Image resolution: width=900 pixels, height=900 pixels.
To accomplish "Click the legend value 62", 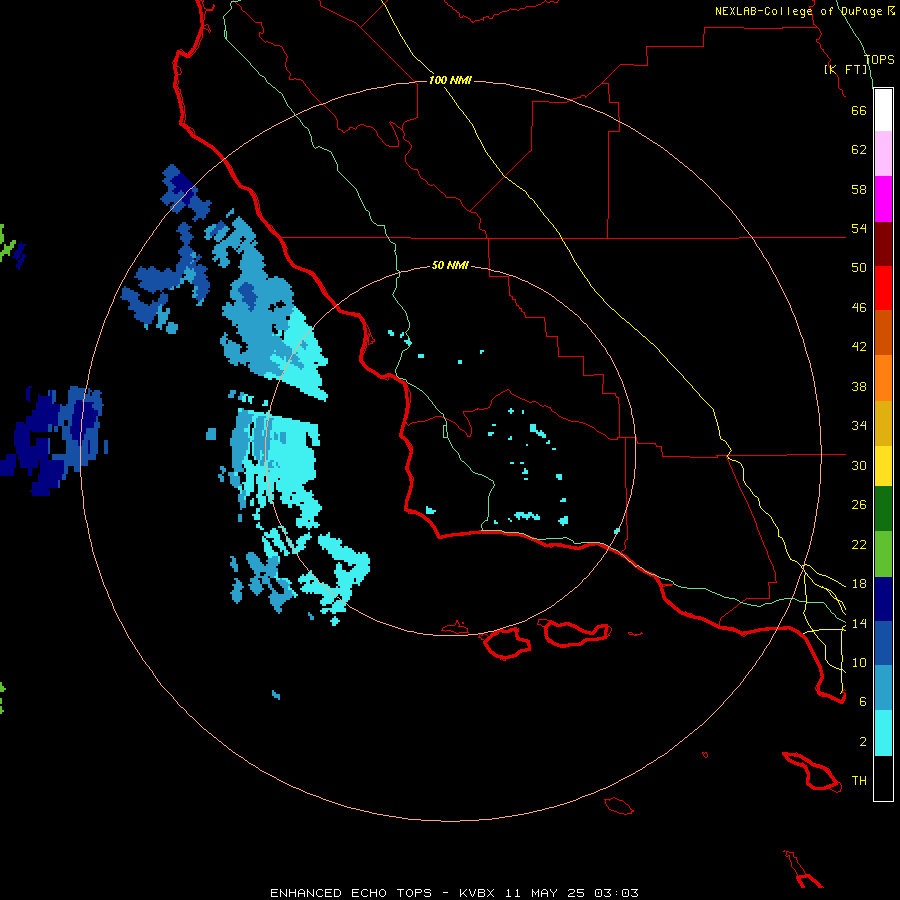I will pos(859,149).
